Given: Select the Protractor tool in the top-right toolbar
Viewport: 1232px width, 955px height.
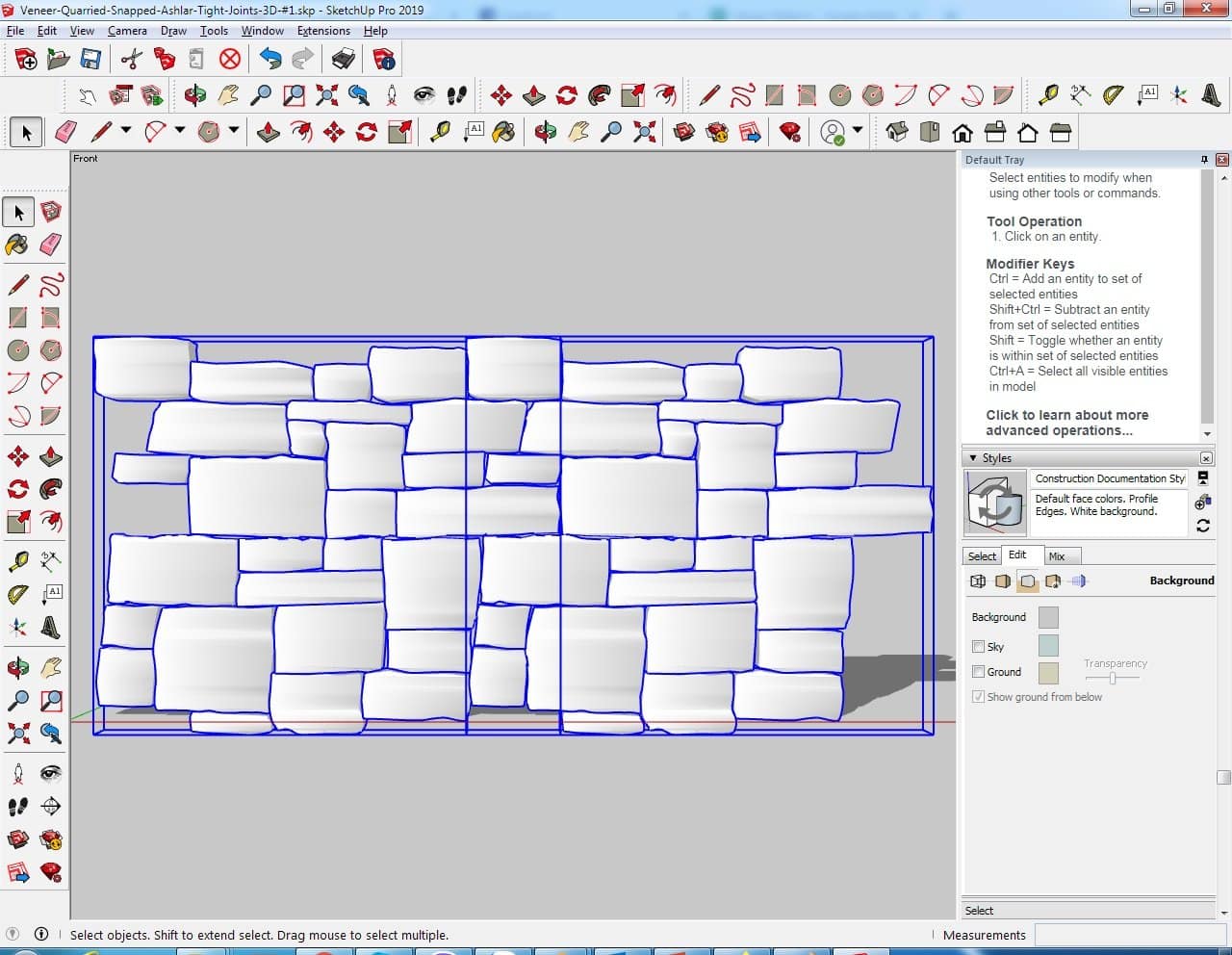Looking at the screenshot, I should click(x=1114, y=94).
